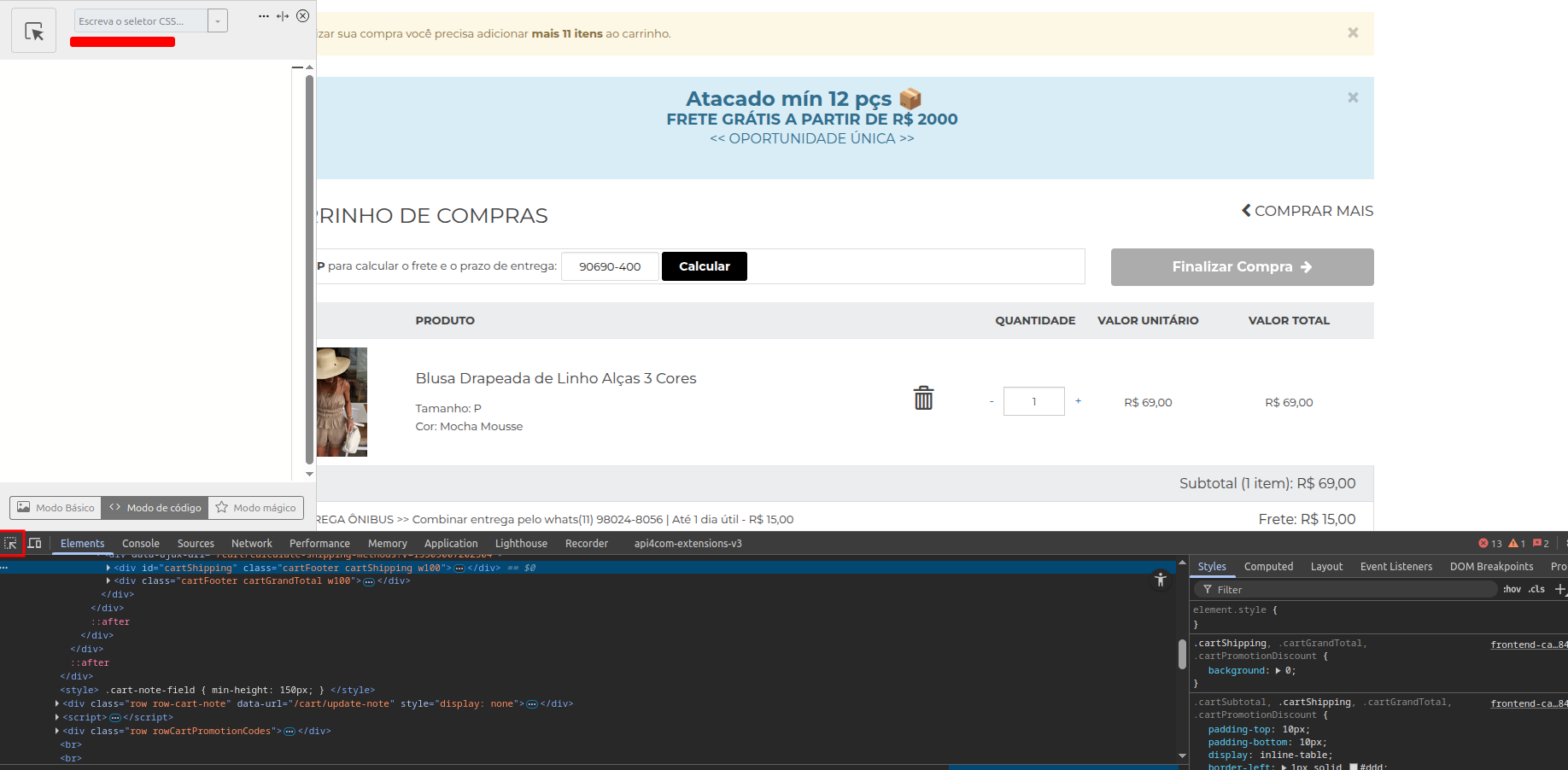
Task: Click the Finalizar Compra button
Action: [1242, 267]
